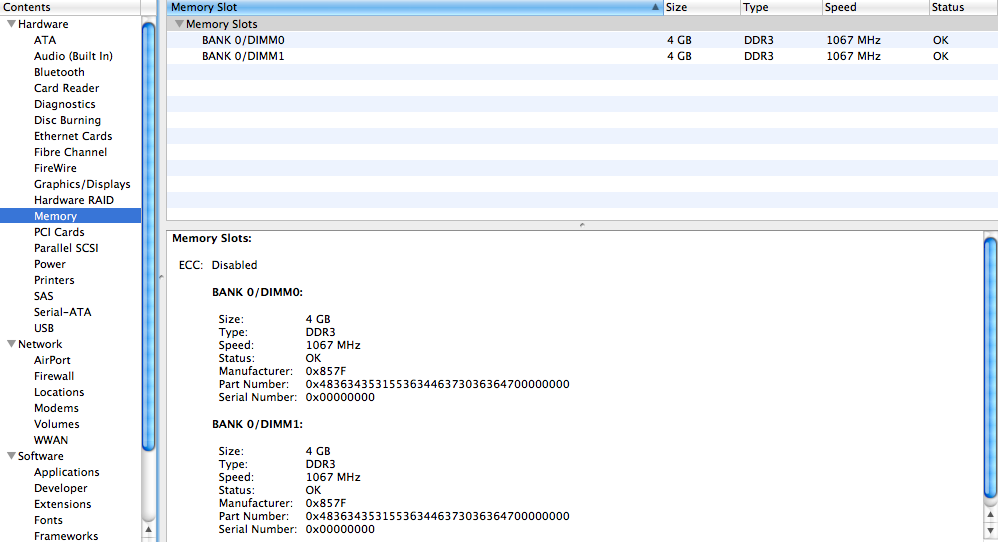Click the BANK 0/DIMM0 details heading
Viewport: 998px width, 542px height.
click(x=257, y=293)
